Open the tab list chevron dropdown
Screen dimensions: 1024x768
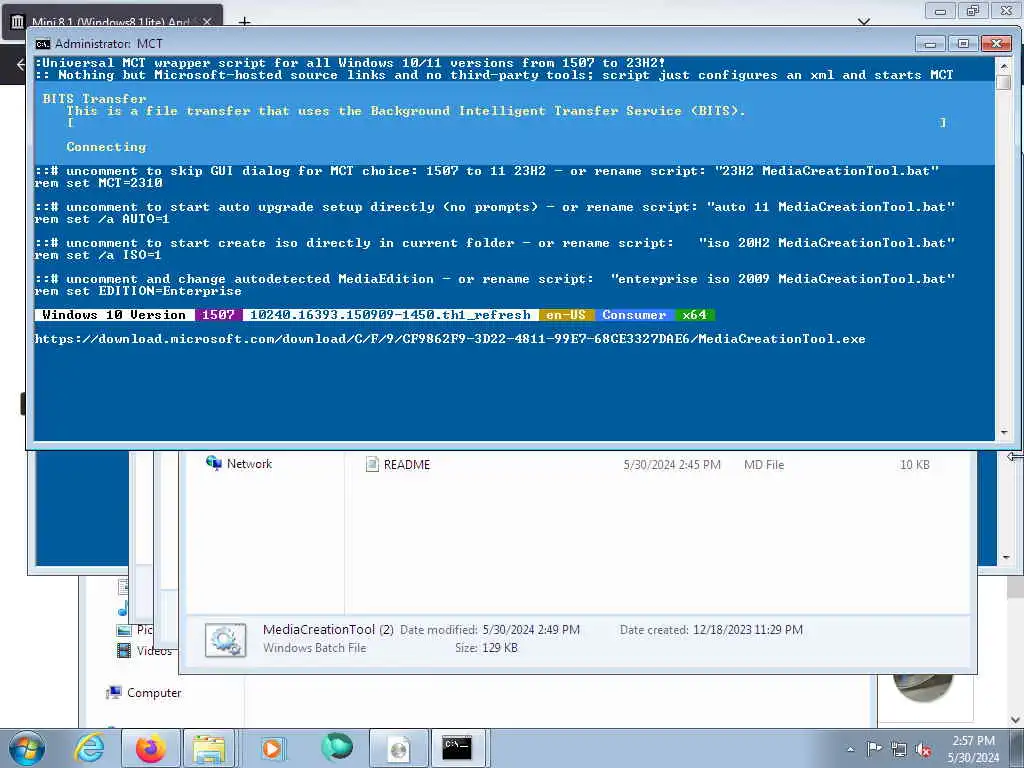(864, 22)
